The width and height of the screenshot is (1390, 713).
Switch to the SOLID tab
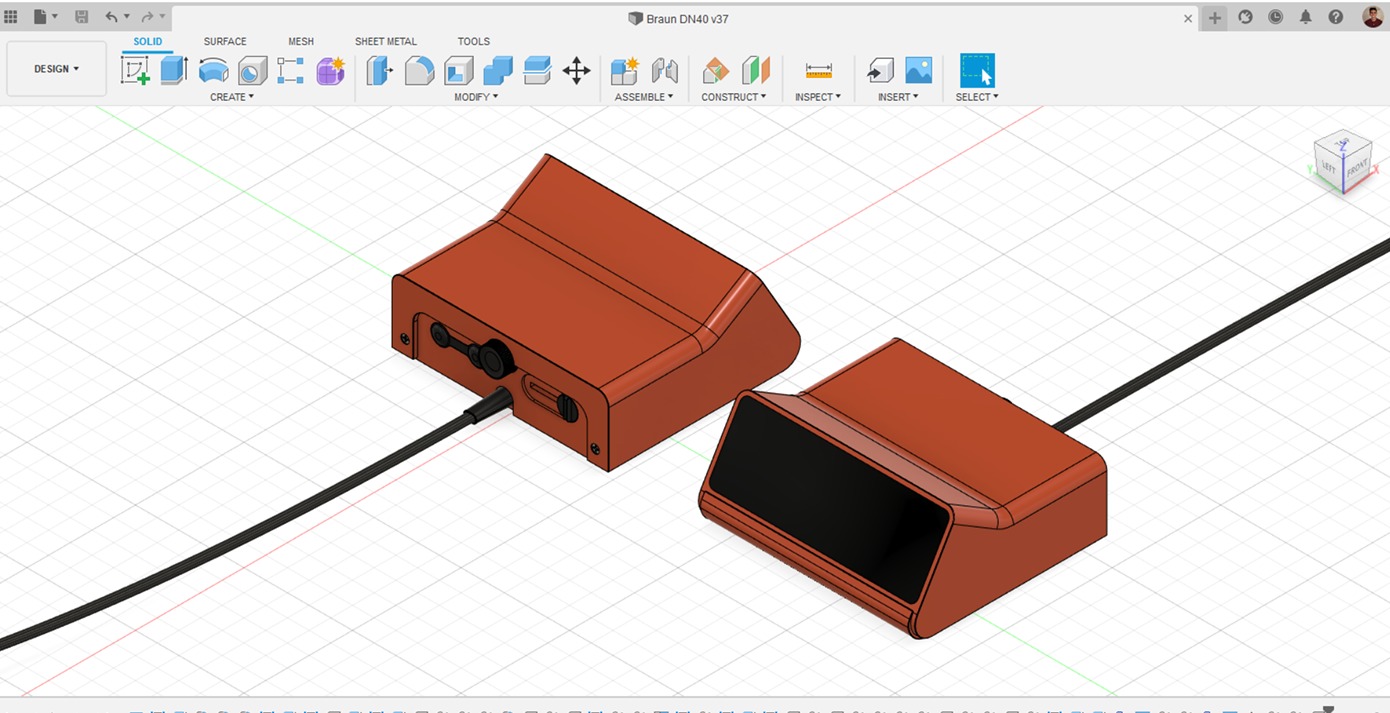coord(148,41)
